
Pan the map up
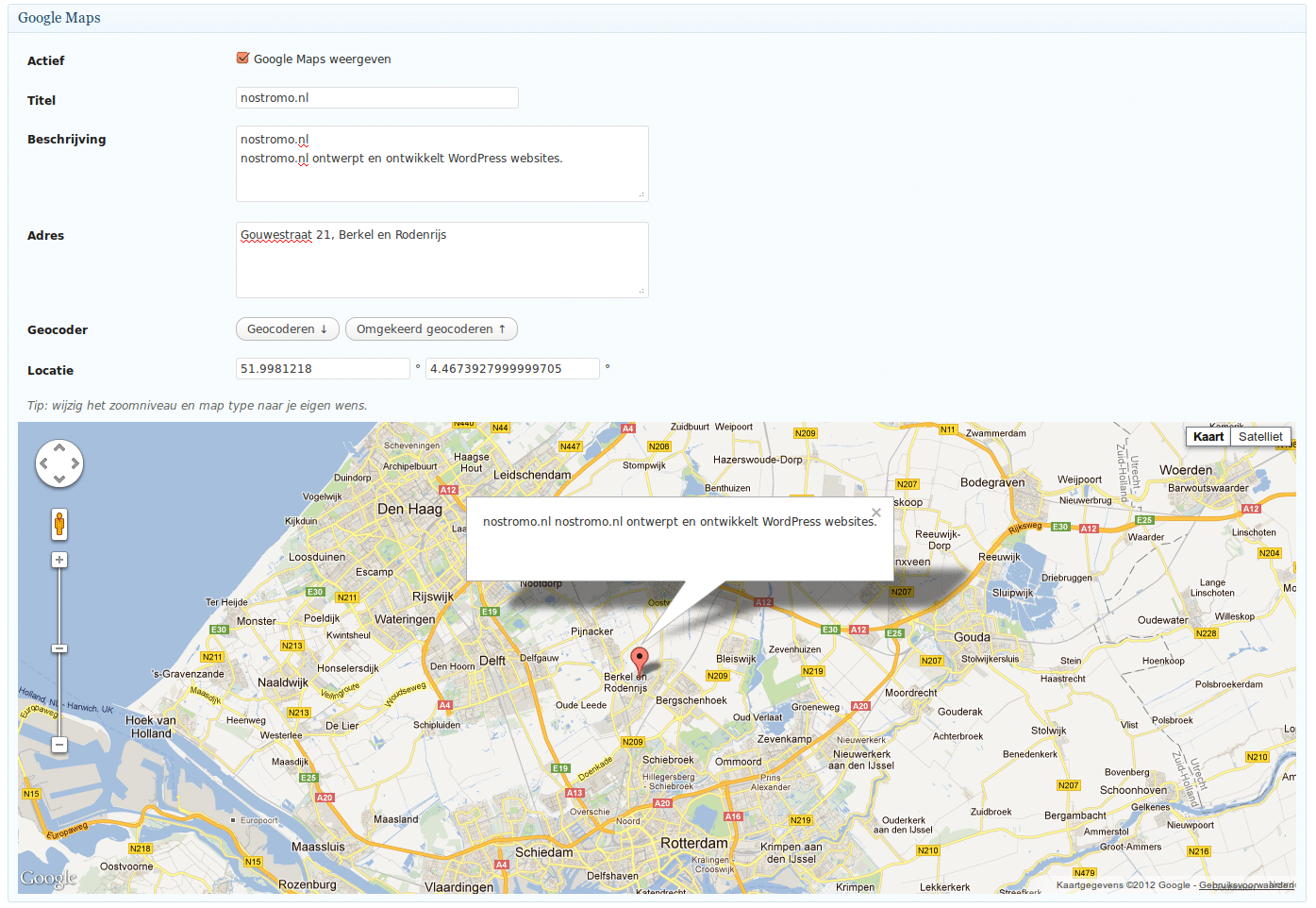(x=59, y=447)
